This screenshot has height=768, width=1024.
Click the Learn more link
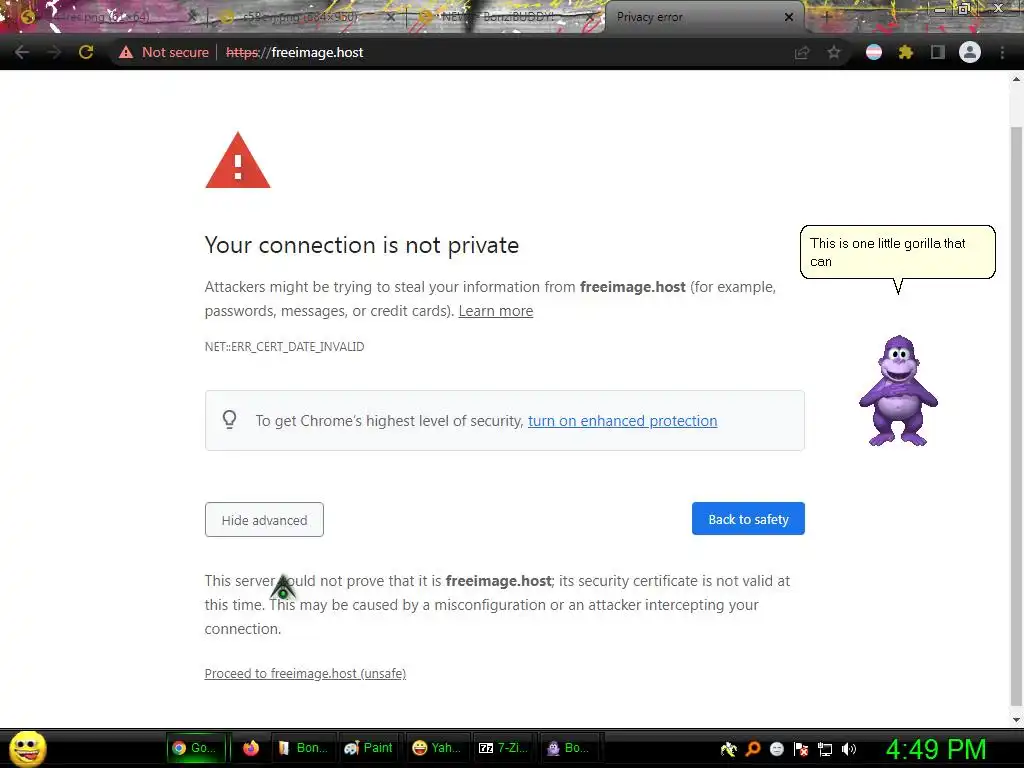pyautogui.click(x=496, y=311)
